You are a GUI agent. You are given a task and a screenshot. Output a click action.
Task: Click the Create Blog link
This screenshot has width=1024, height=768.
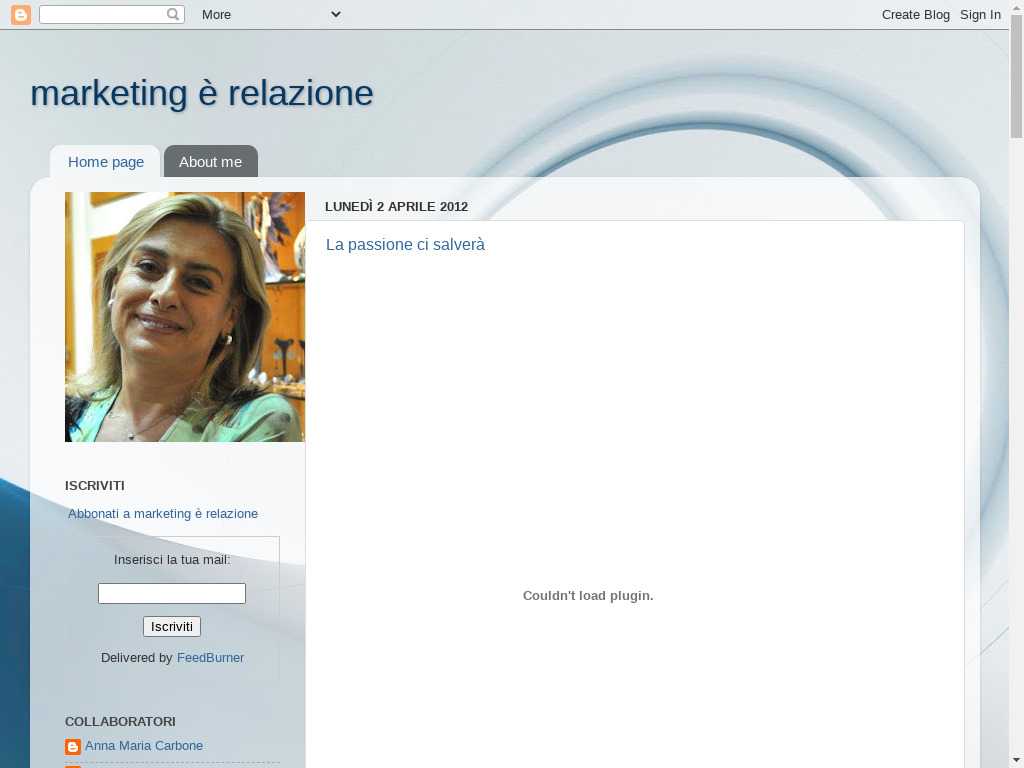(916, 14)
